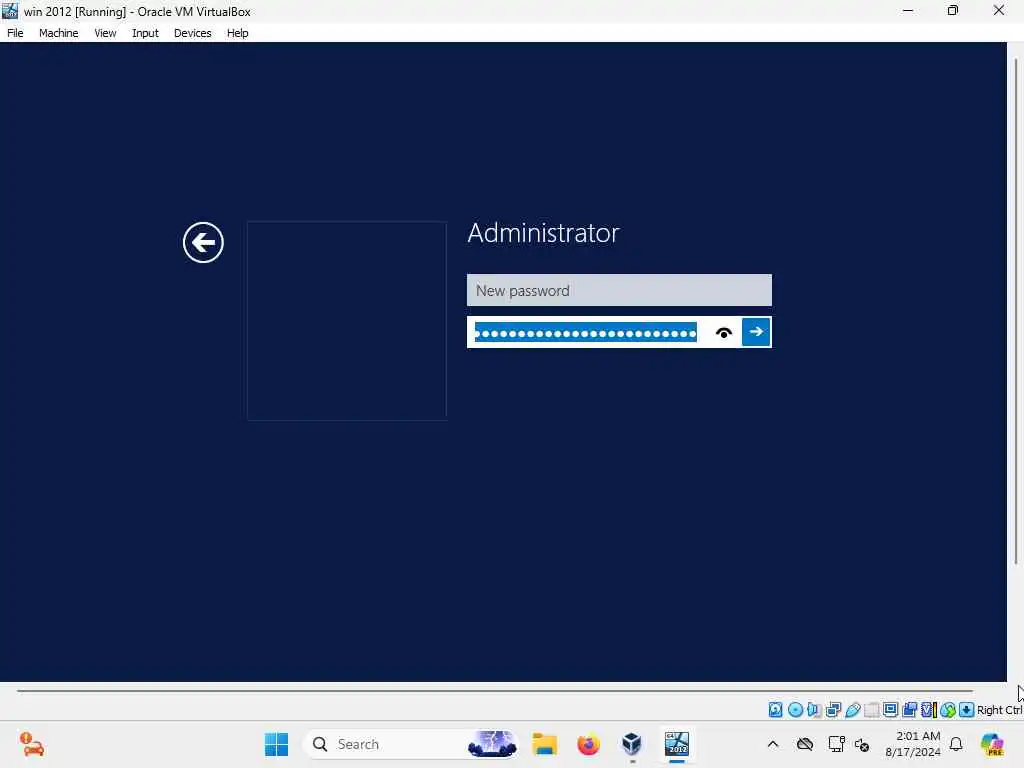1024x768 pixels.
Task: Click the vertical scrollbar of VM window
Action: point(1016,312)
